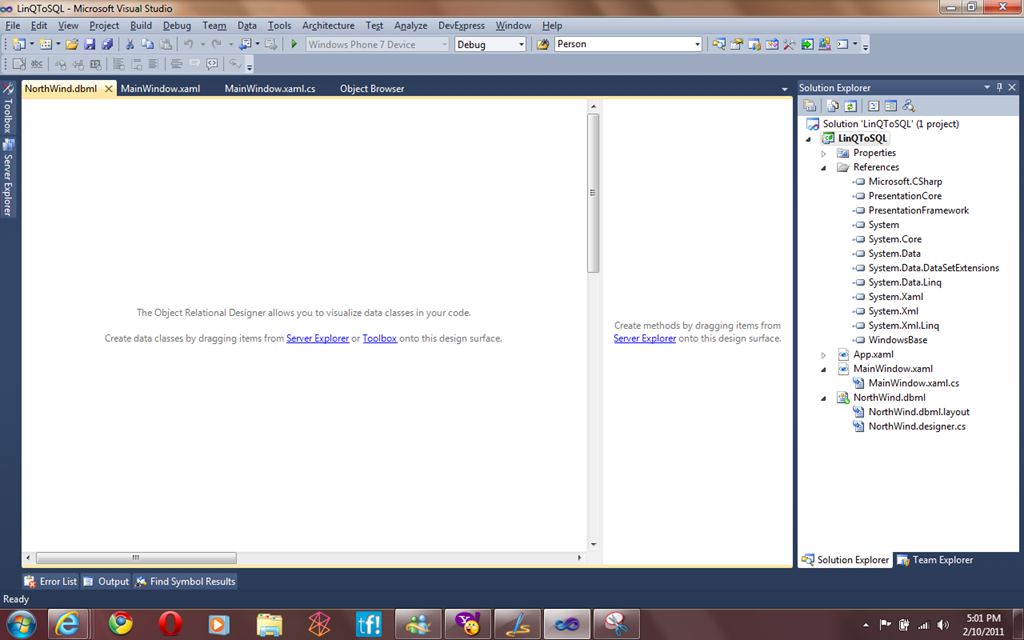Screen dimensions: 1024x640
Task: Open the Toolbox hammer-and-wrench toolbar icon
Action: point(789,44)
